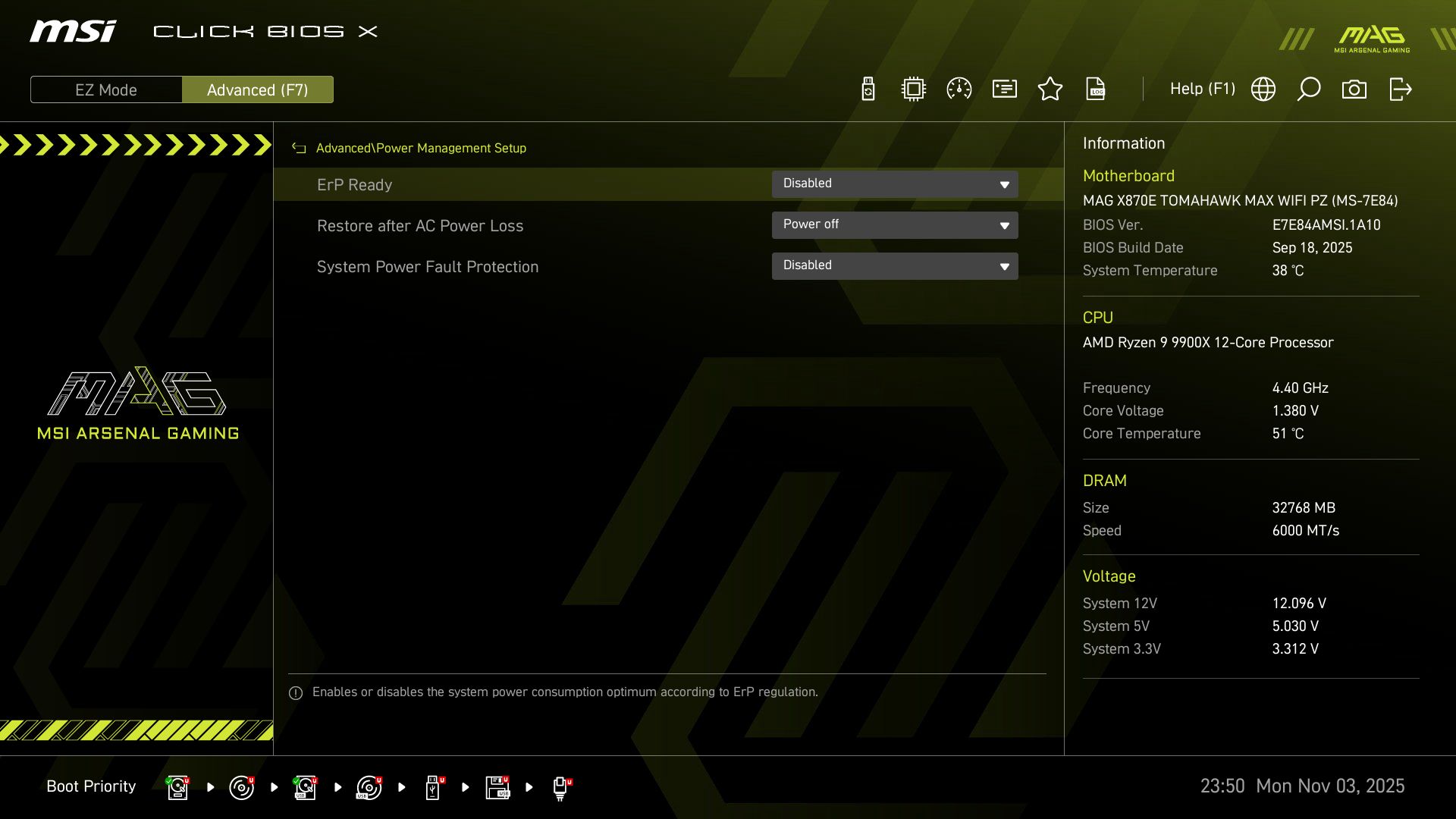Open the fan speed dashboard icon
The width and height of the screenshot is (1456, 819).
click(x=959, y=89)
